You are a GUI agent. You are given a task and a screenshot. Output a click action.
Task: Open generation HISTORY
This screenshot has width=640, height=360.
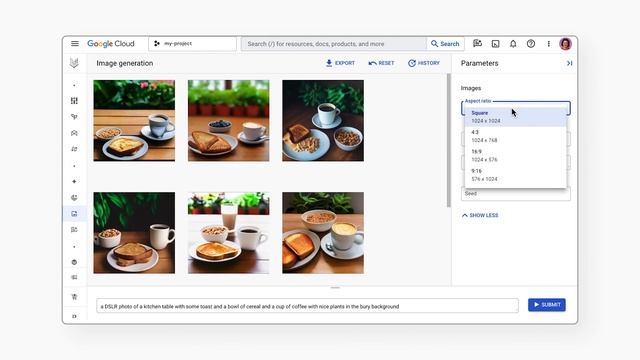(x=424, y=63)
